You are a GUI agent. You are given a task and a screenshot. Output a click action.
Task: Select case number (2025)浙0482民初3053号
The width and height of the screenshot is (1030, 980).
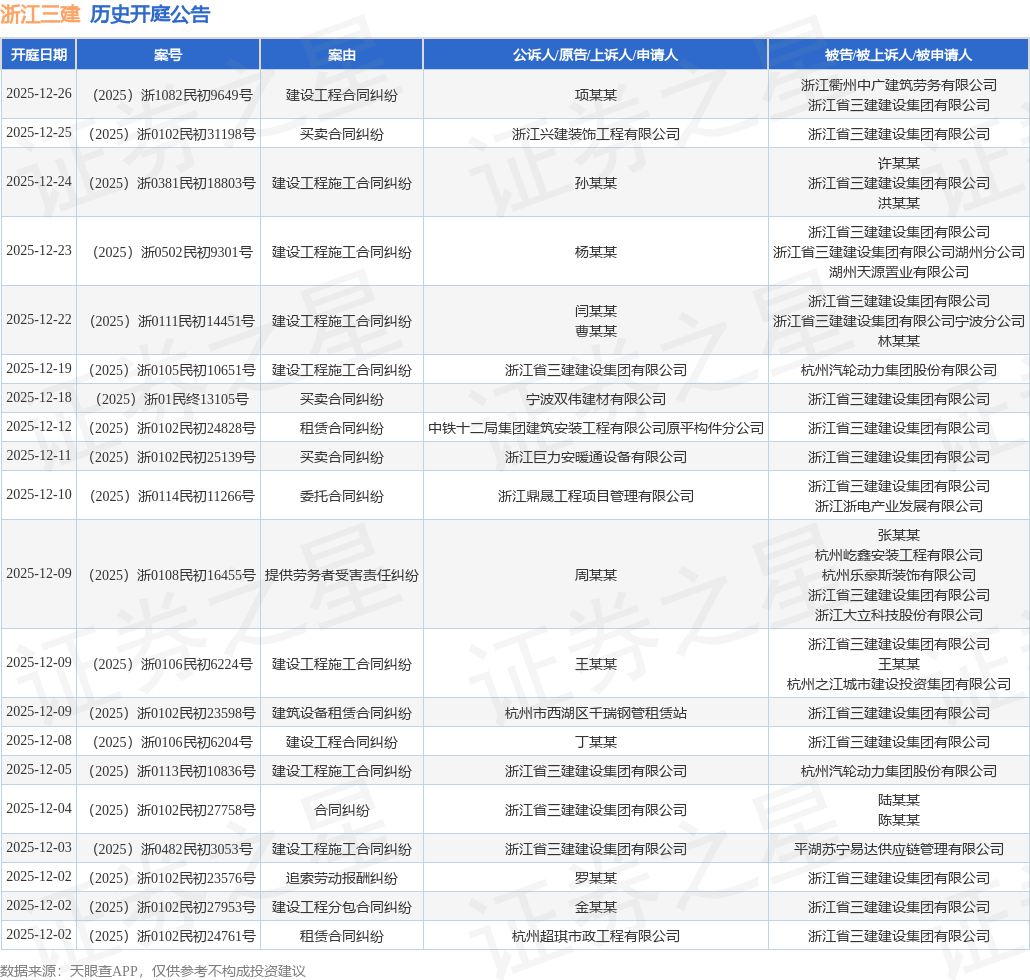pyautogui.click(x=172, y=849)
